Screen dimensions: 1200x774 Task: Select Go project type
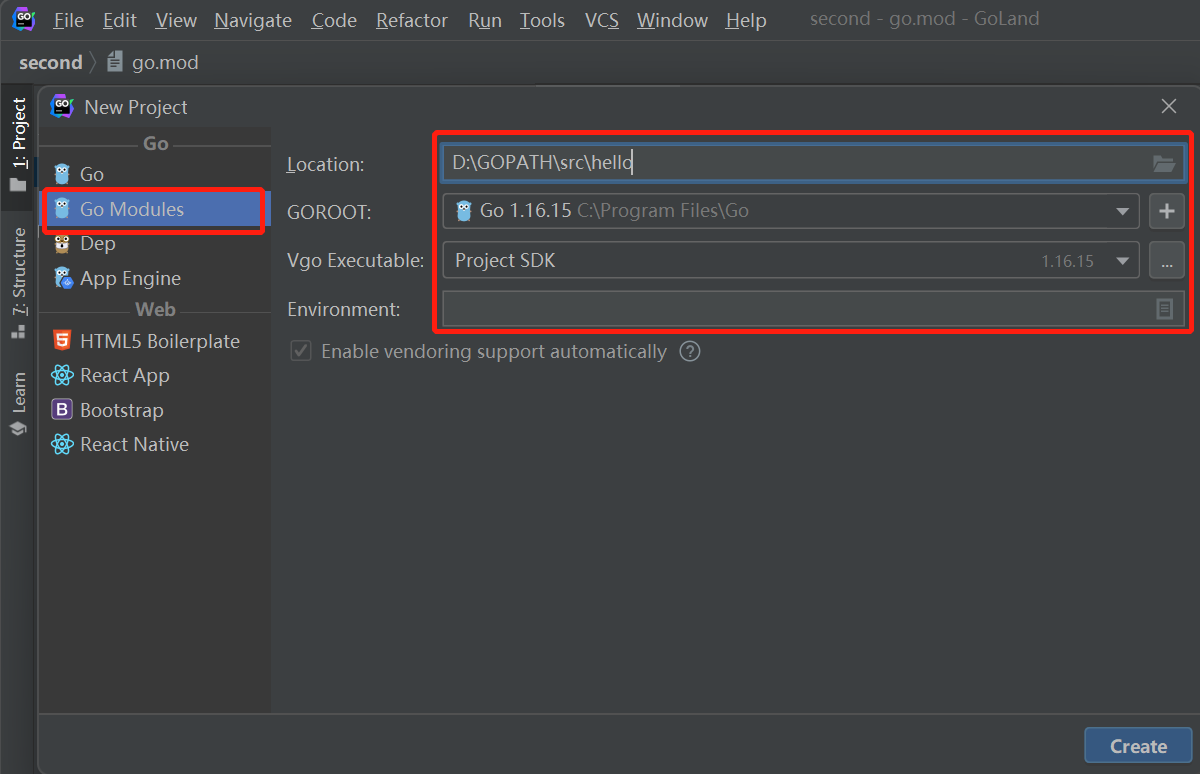click(155, 174)
